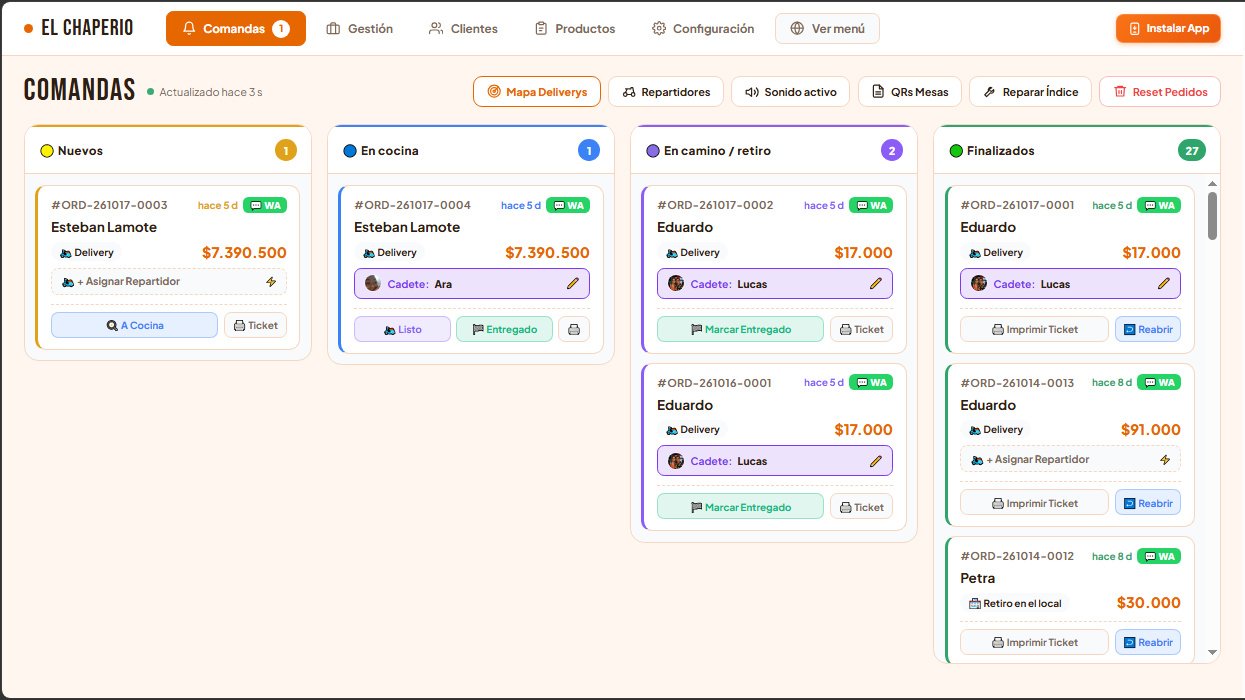Click the Ver menú button
Viewport: 1245px width, 700px height.
coord(827,28)
